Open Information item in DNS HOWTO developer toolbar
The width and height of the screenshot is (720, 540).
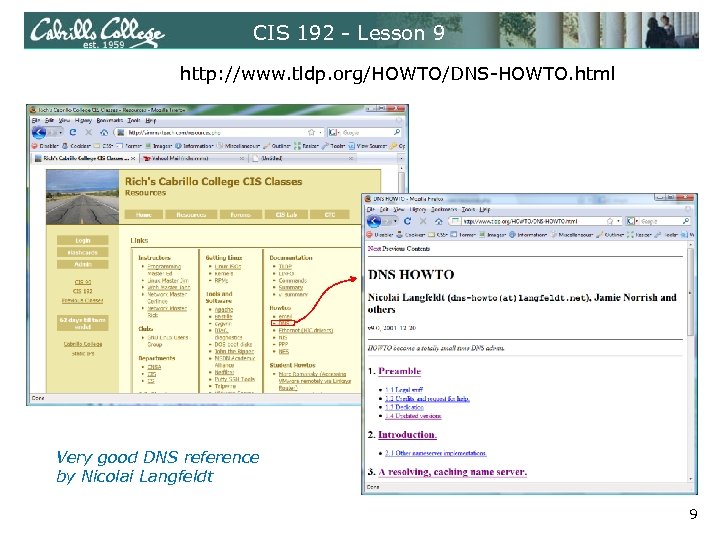(529, 234)
